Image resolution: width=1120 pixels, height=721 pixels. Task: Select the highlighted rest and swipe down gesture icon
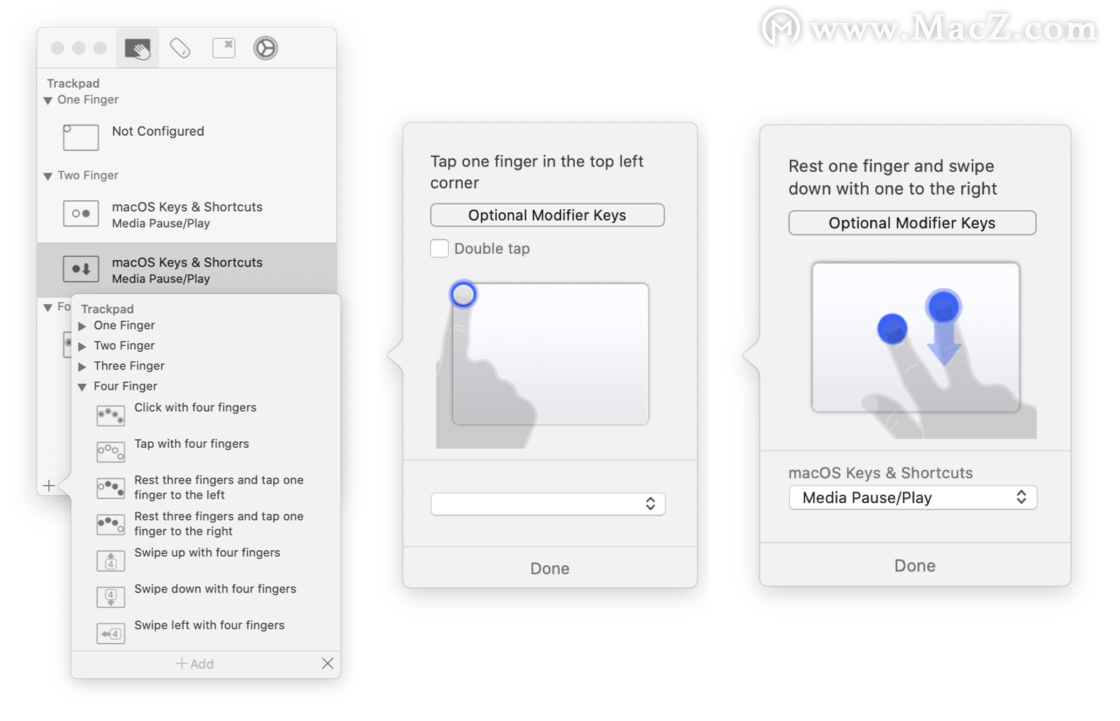tap(81, 269)
